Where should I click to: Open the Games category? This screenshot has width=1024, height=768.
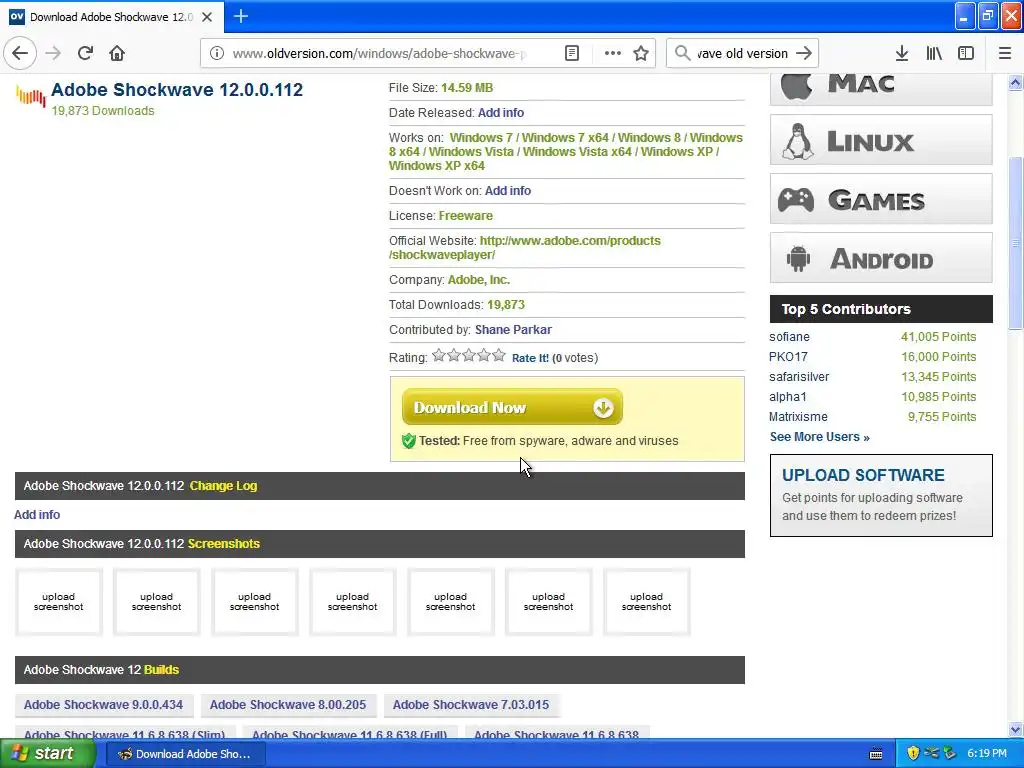click(881, 199)
